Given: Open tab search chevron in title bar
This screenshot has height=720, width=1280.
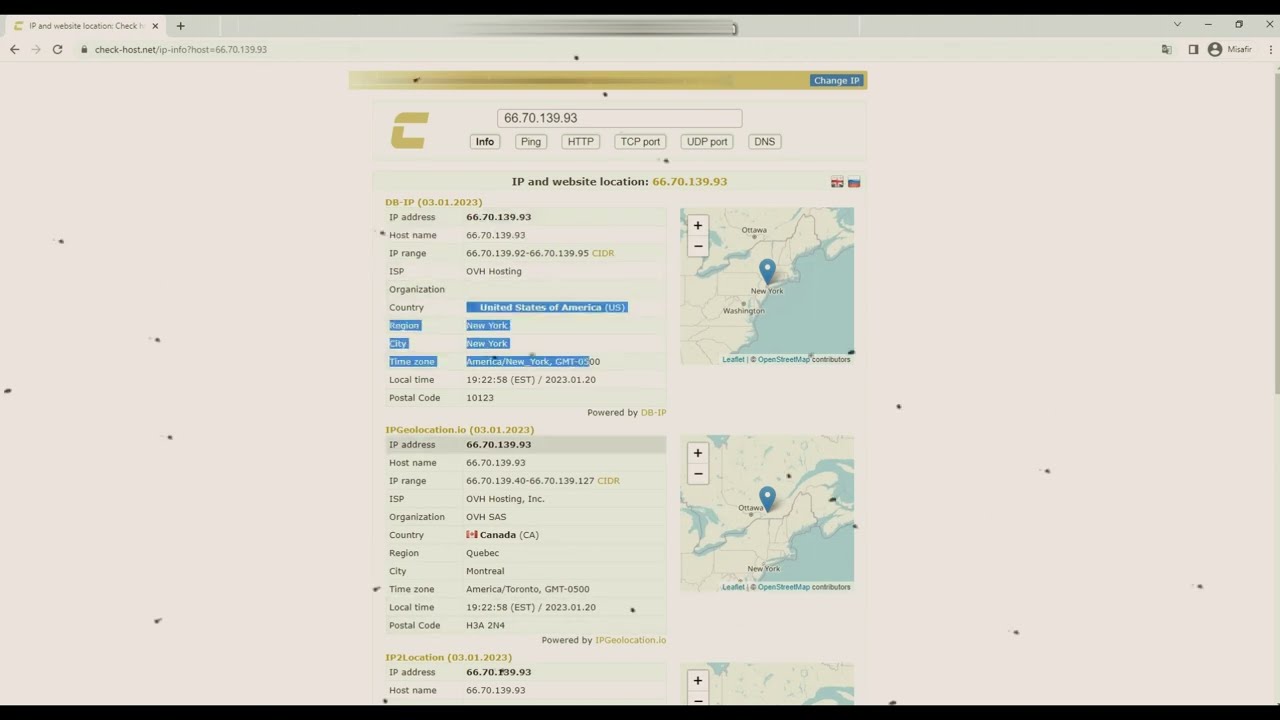Looking at the screenshot, I should pos(1177,25).
